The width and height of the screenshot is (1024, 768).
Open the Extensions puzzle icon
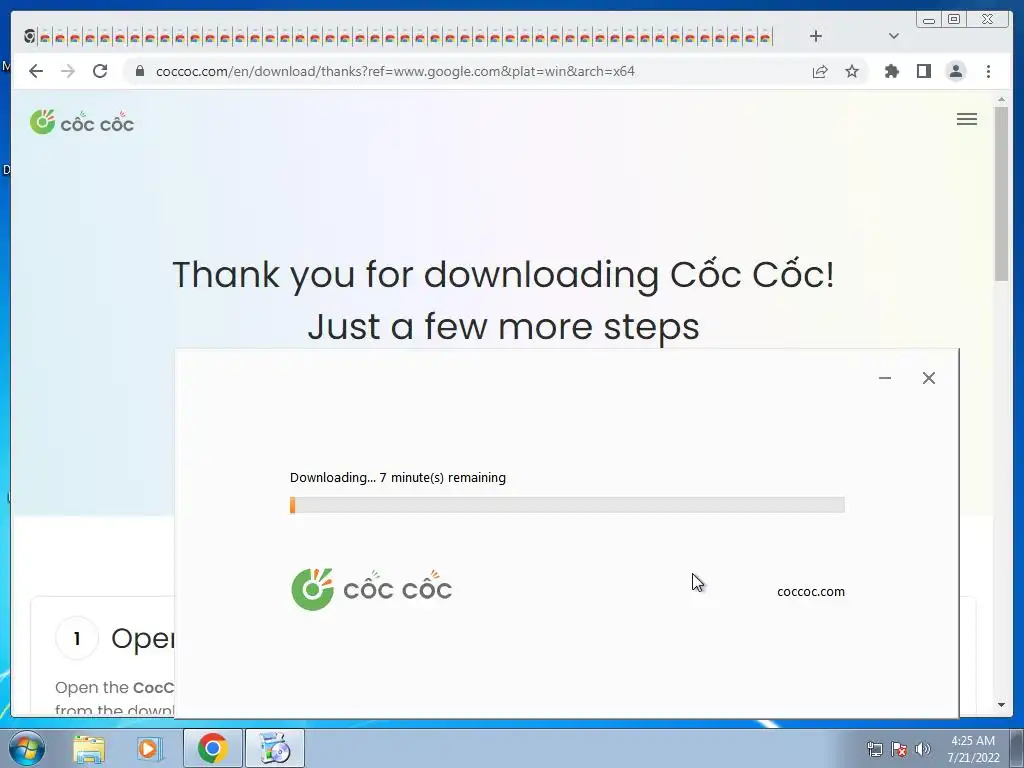(891, 71)
